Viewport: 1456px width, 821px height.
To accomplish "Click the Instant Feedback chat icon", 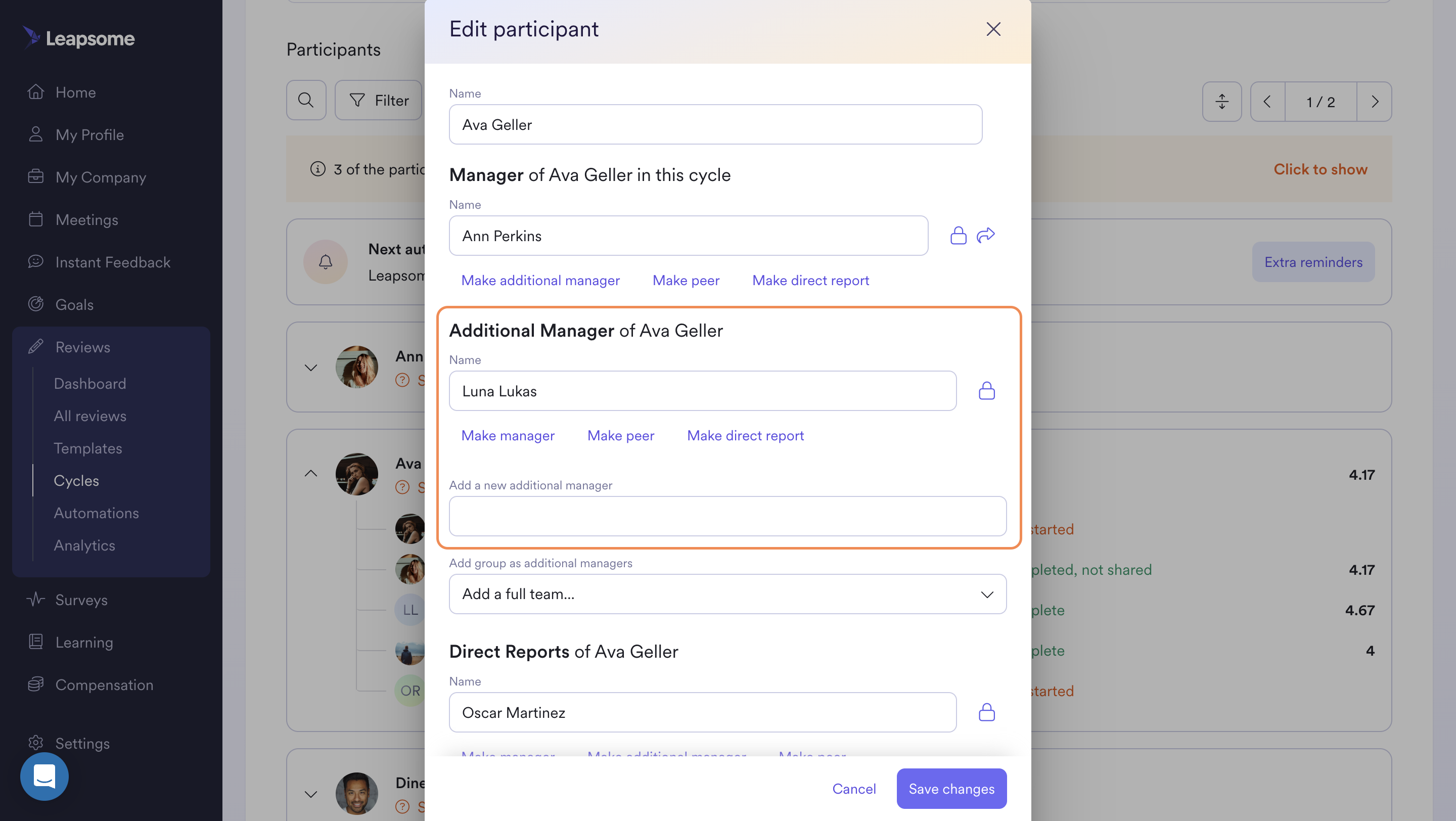I will [35, 260].
